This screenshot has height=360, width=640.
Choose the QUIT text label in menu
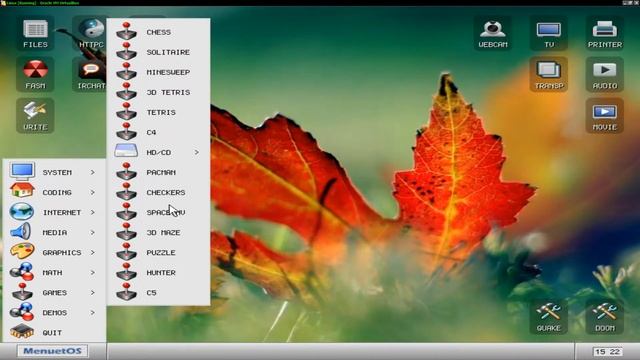pyautogui.click(x=52, y=333)
